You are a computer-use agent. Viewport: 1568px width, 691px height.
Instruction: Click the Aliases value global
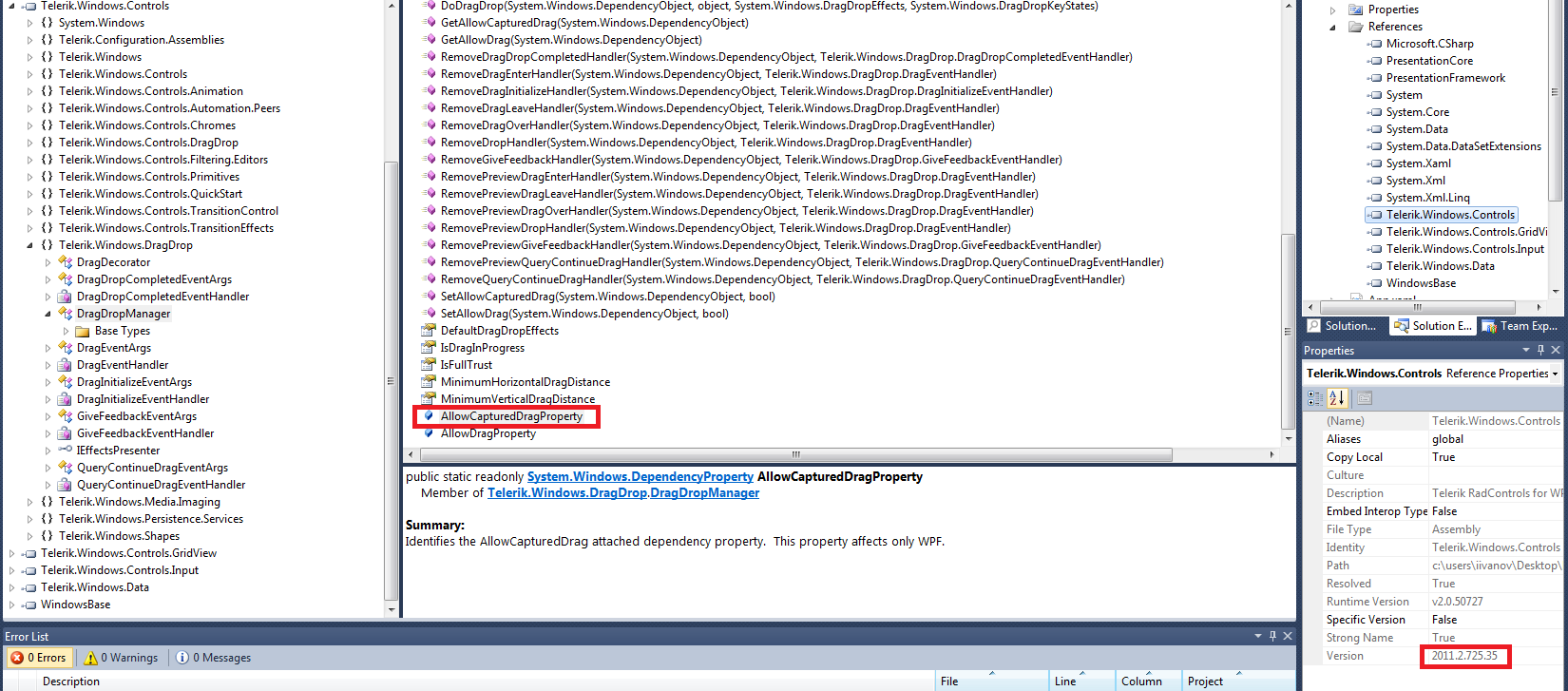(1447, 439)
